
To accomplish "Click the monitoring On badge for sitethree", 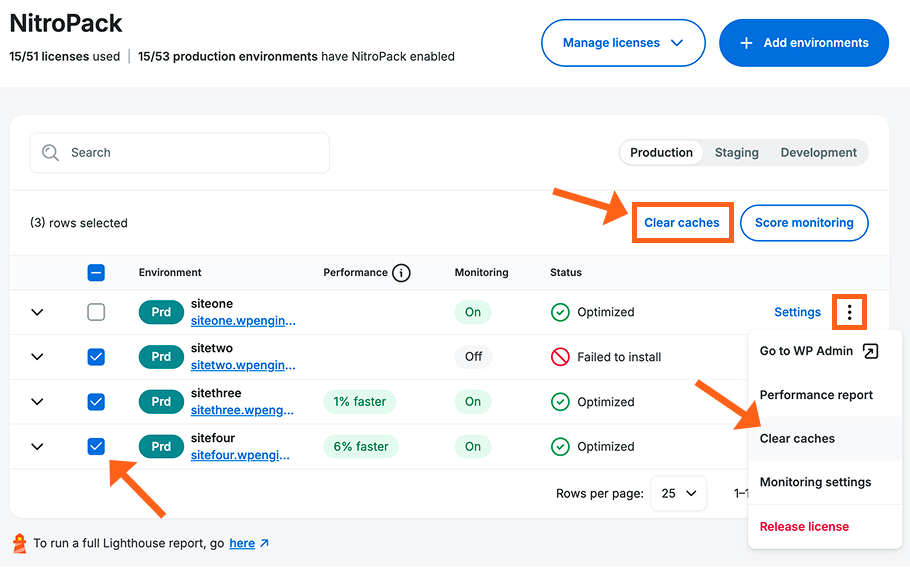I will click(x=473, y=402).
